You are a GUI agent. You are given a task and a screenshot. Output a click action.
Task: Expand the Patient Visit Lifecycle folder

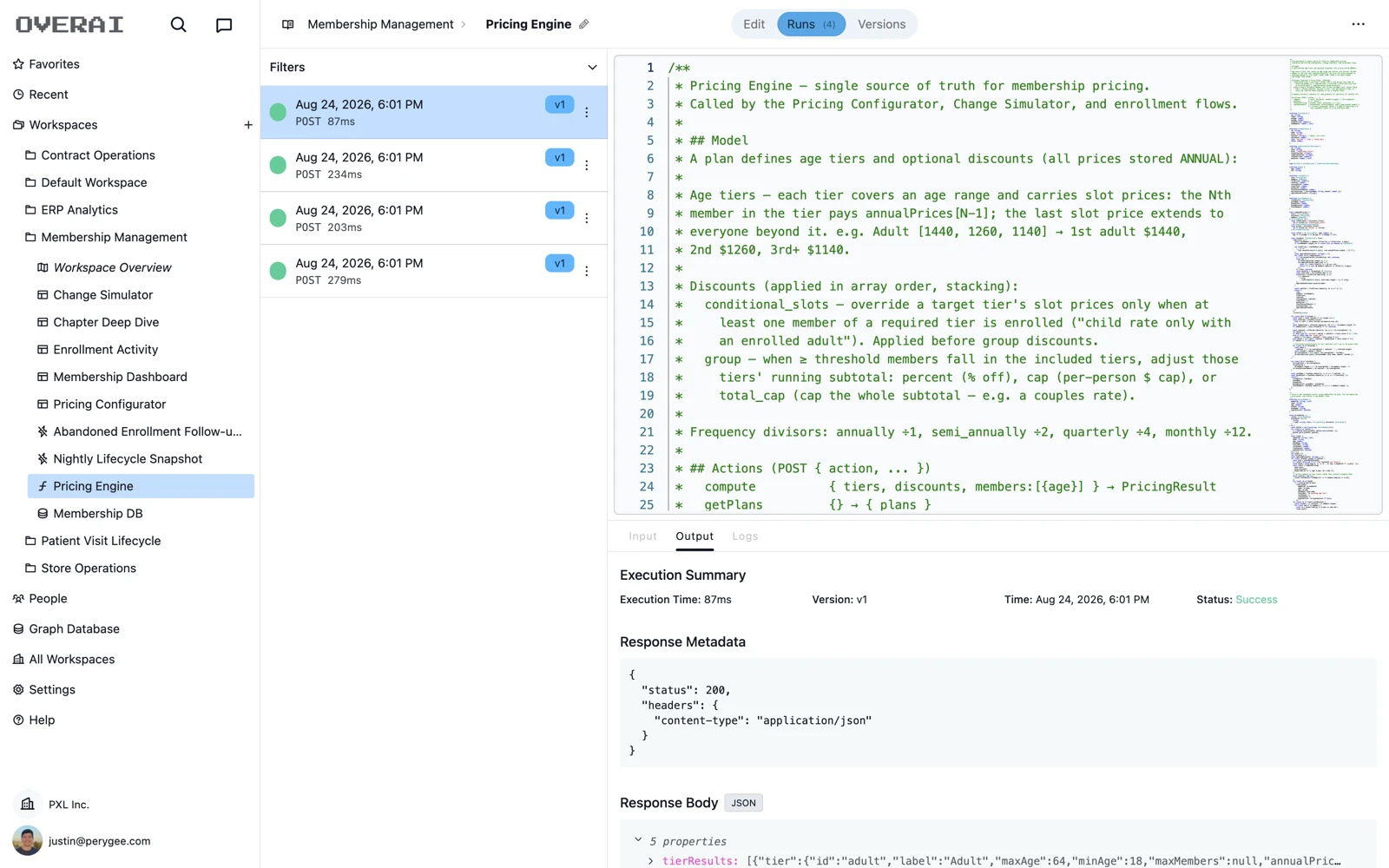(101, 541)
